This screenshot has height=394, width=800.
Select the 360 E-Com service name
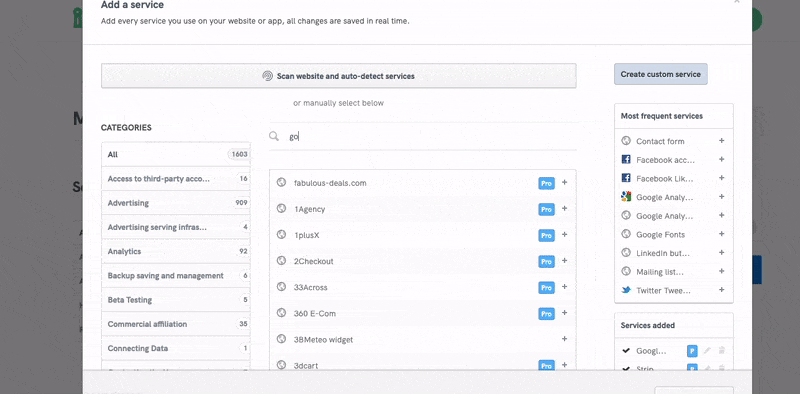[315, 313]
